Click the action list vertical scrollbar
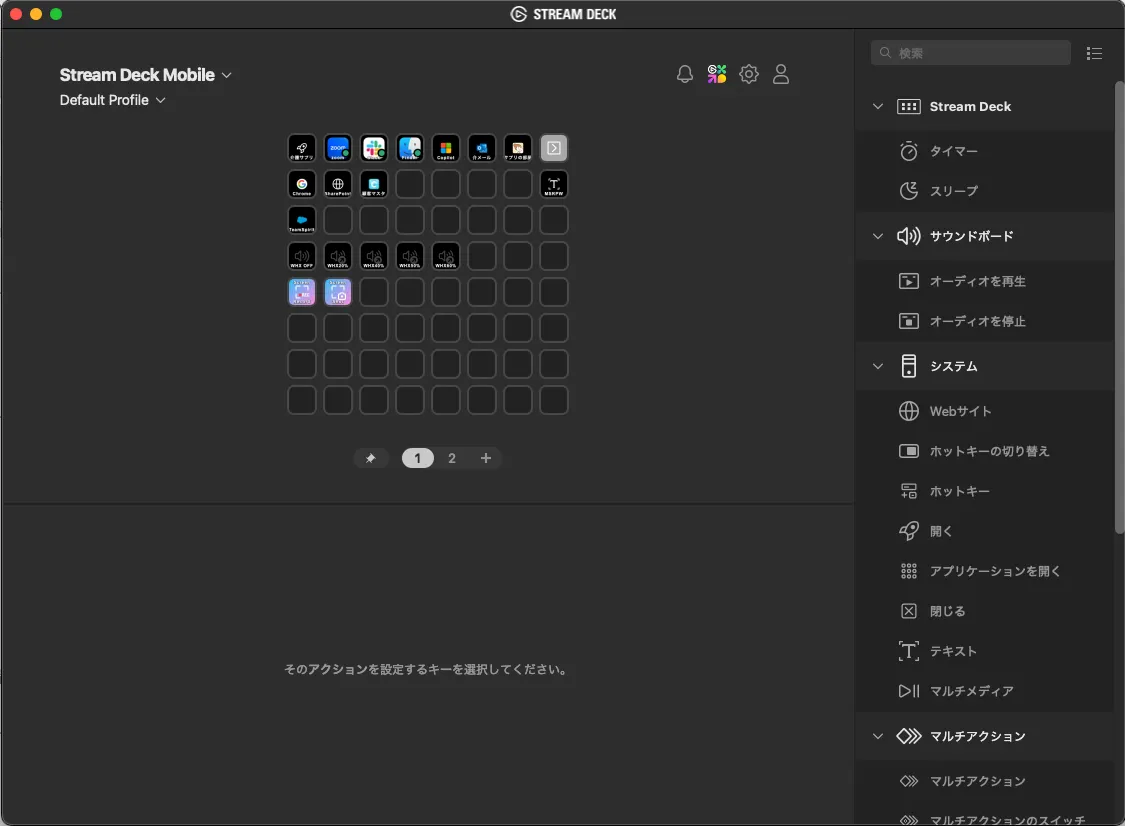Viewport: 1125px width, 826px height. pos(1119,307)
